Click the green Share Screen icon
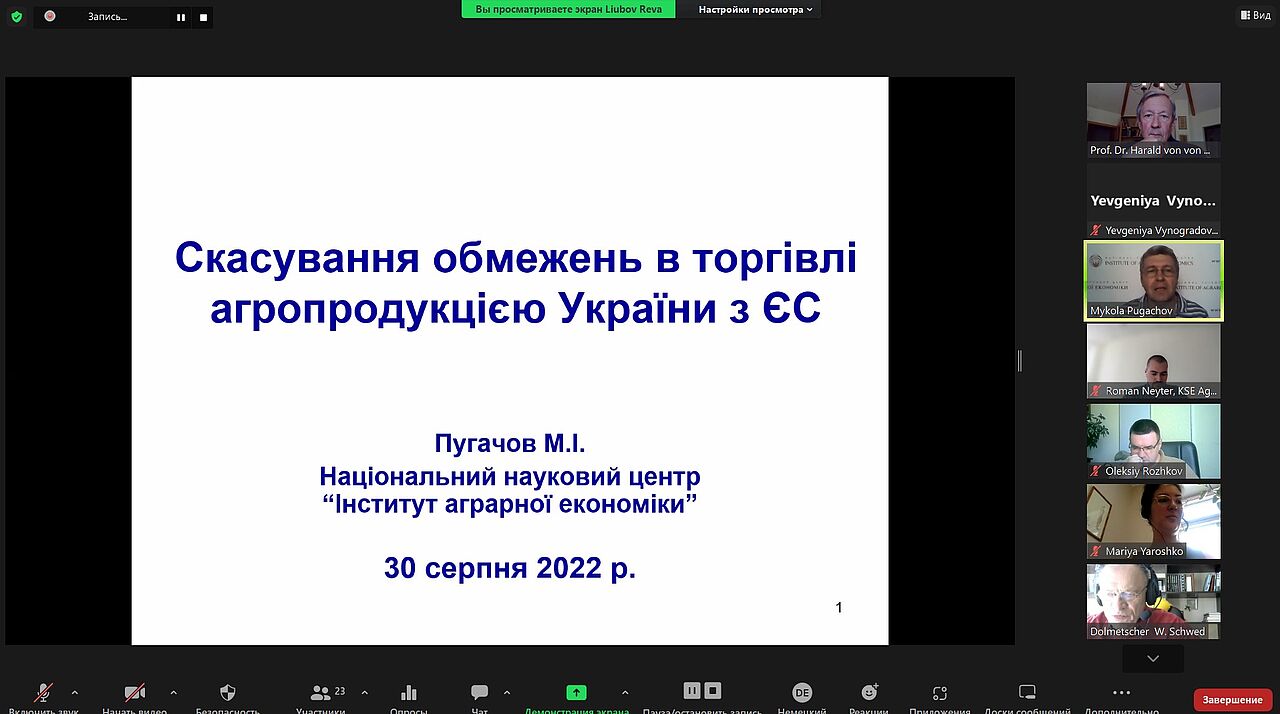Screen dimensions: 1280x714 576,693
